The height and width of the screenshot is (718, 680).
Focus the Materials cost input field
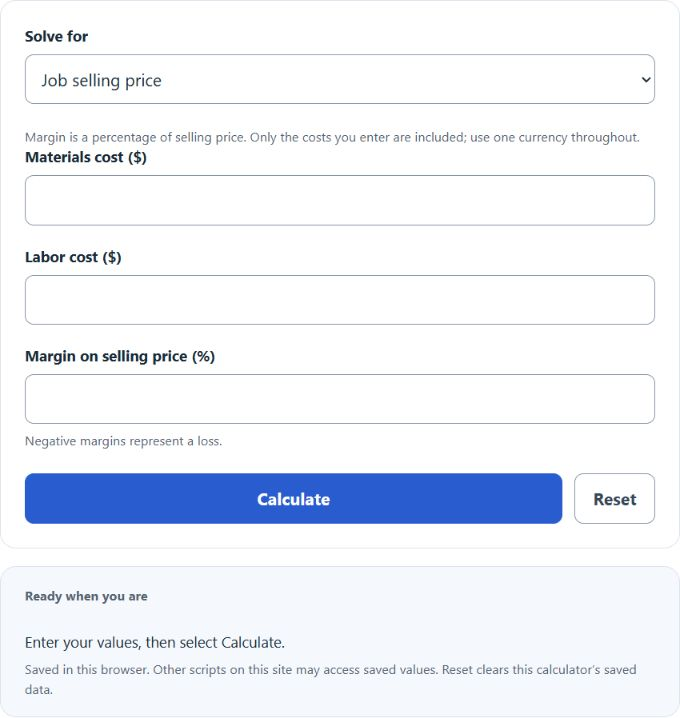click(x=340, y=200)
